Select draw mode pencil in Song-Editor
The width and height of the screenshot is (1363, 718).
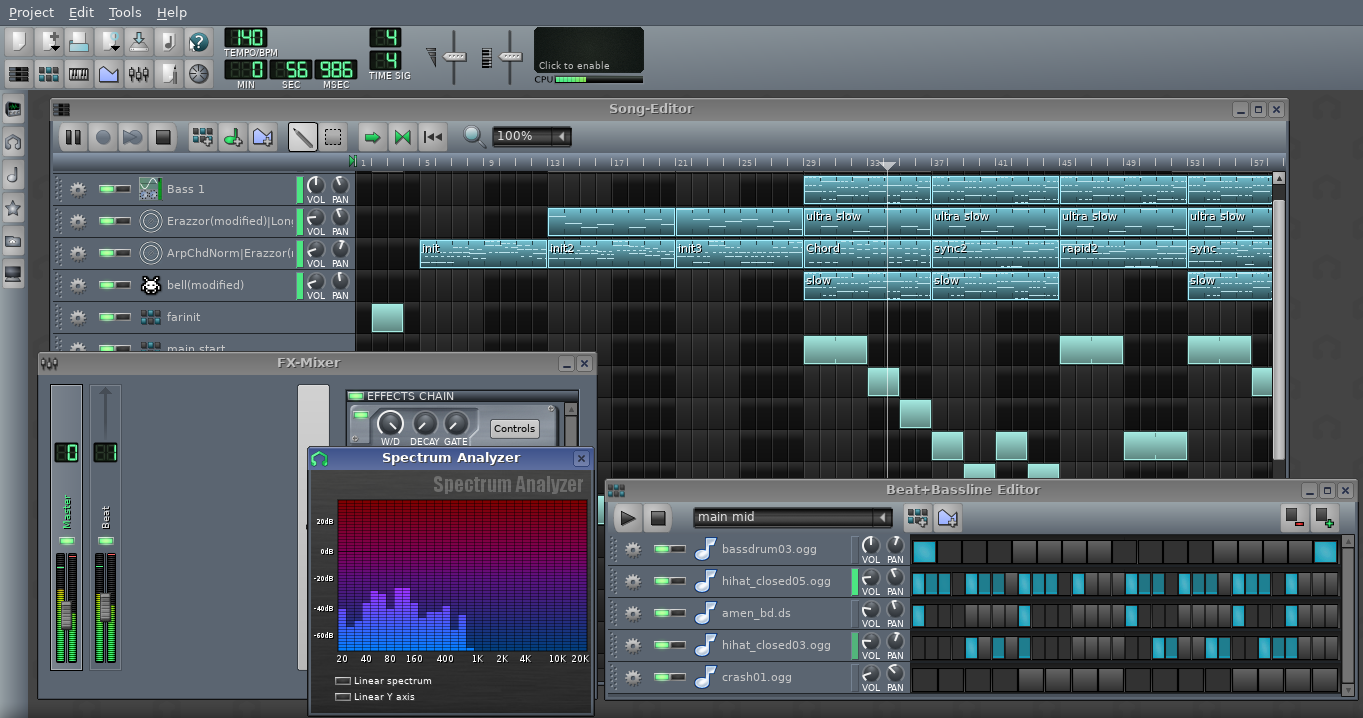pyautogui.click(x=303, y=137)
